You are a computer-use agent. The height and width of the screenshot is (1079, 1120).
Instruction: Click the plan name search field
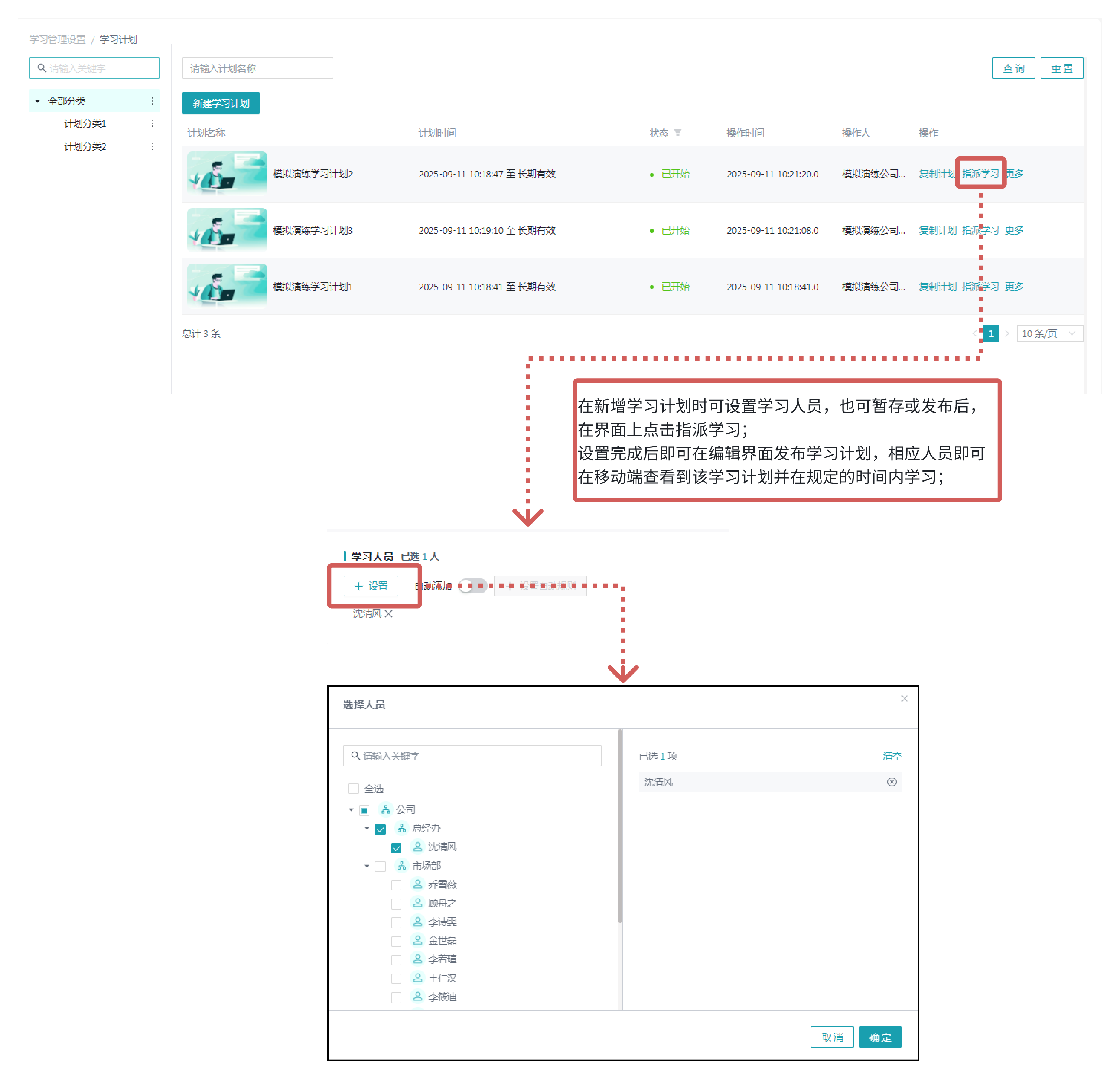pyautogui.click(x=257, y=68)
